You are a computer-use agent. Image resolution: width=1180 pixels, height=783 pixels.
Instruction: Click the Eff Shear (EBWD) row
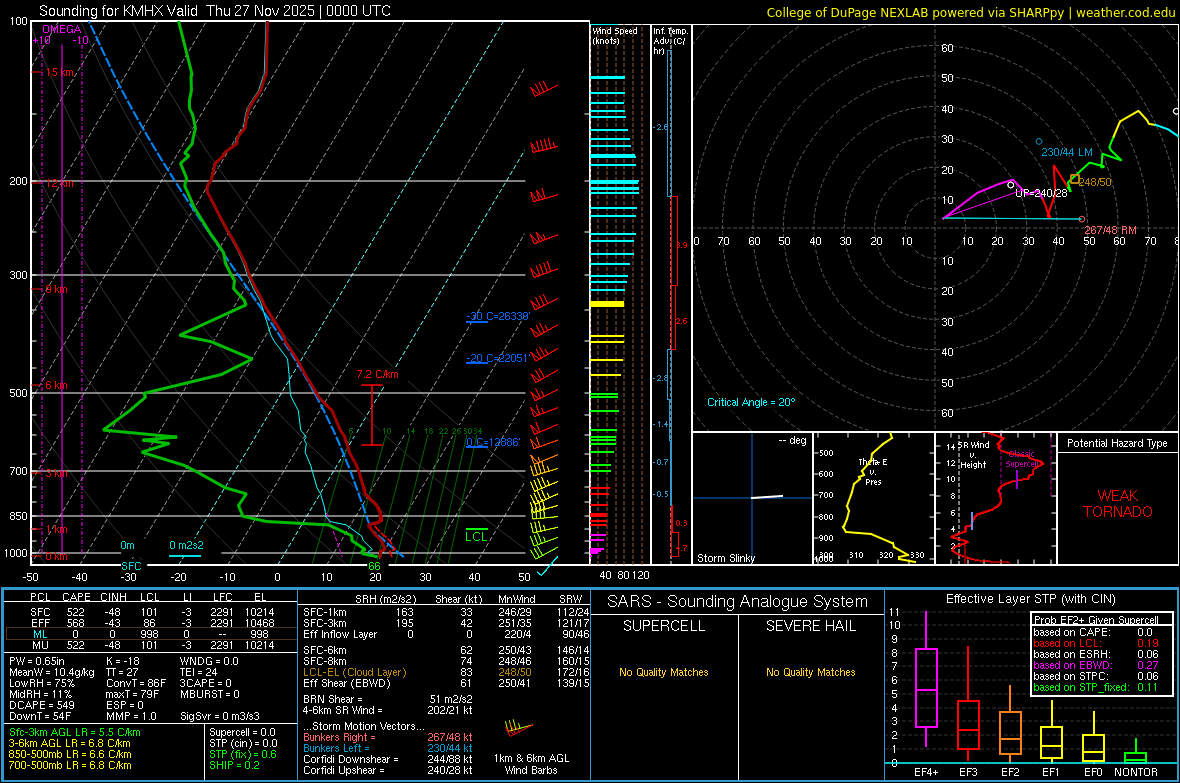point(446,684)
